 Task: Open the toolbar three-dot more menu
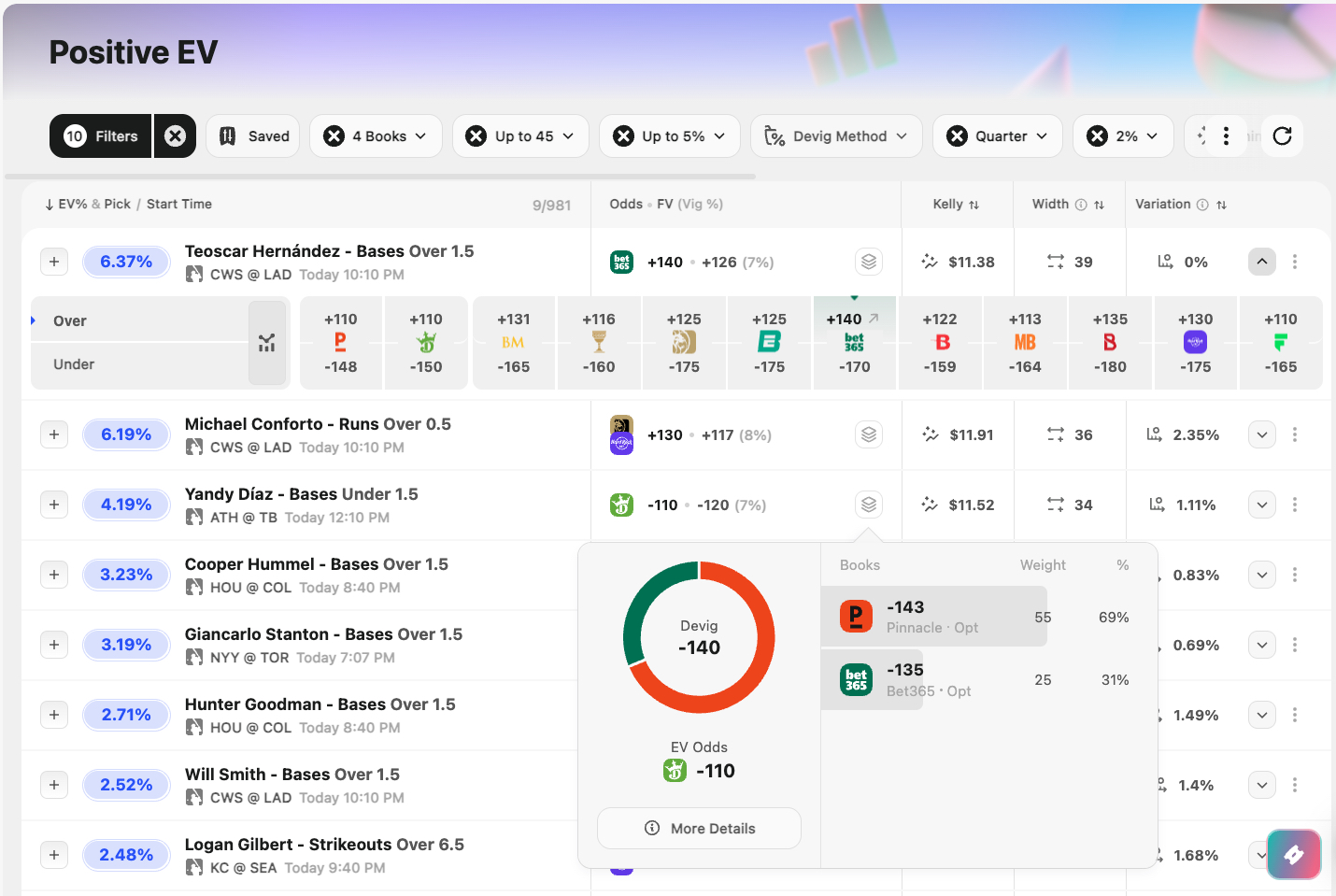point(1226,136)
